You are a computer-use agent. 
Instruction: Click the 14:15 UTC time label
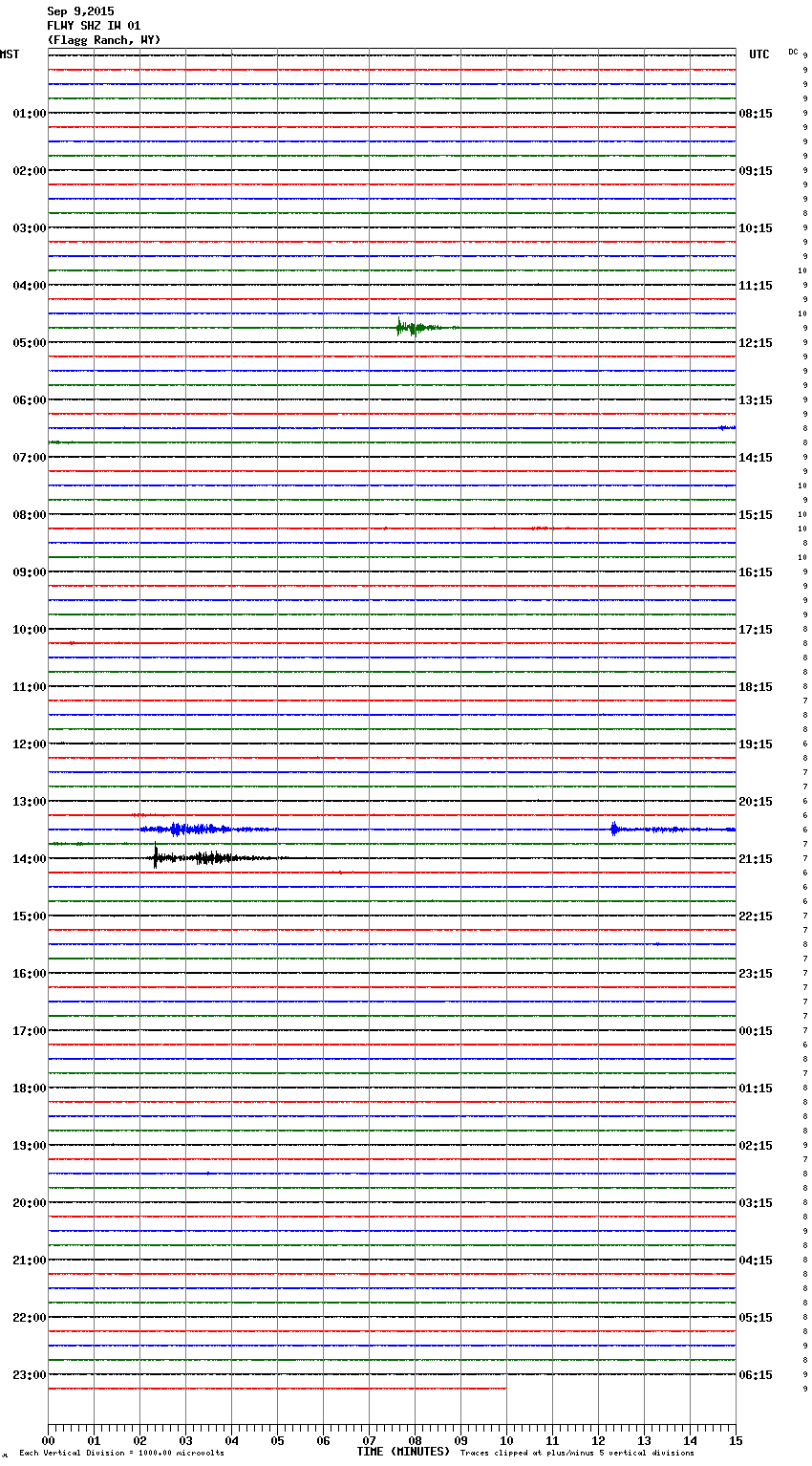756,458
